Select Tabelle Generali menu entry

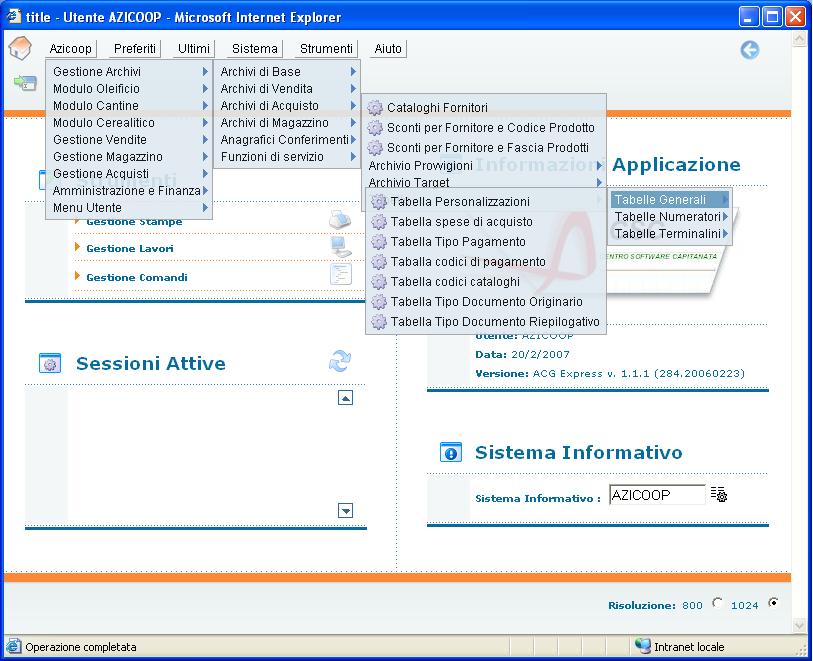(x=670, y=200)
